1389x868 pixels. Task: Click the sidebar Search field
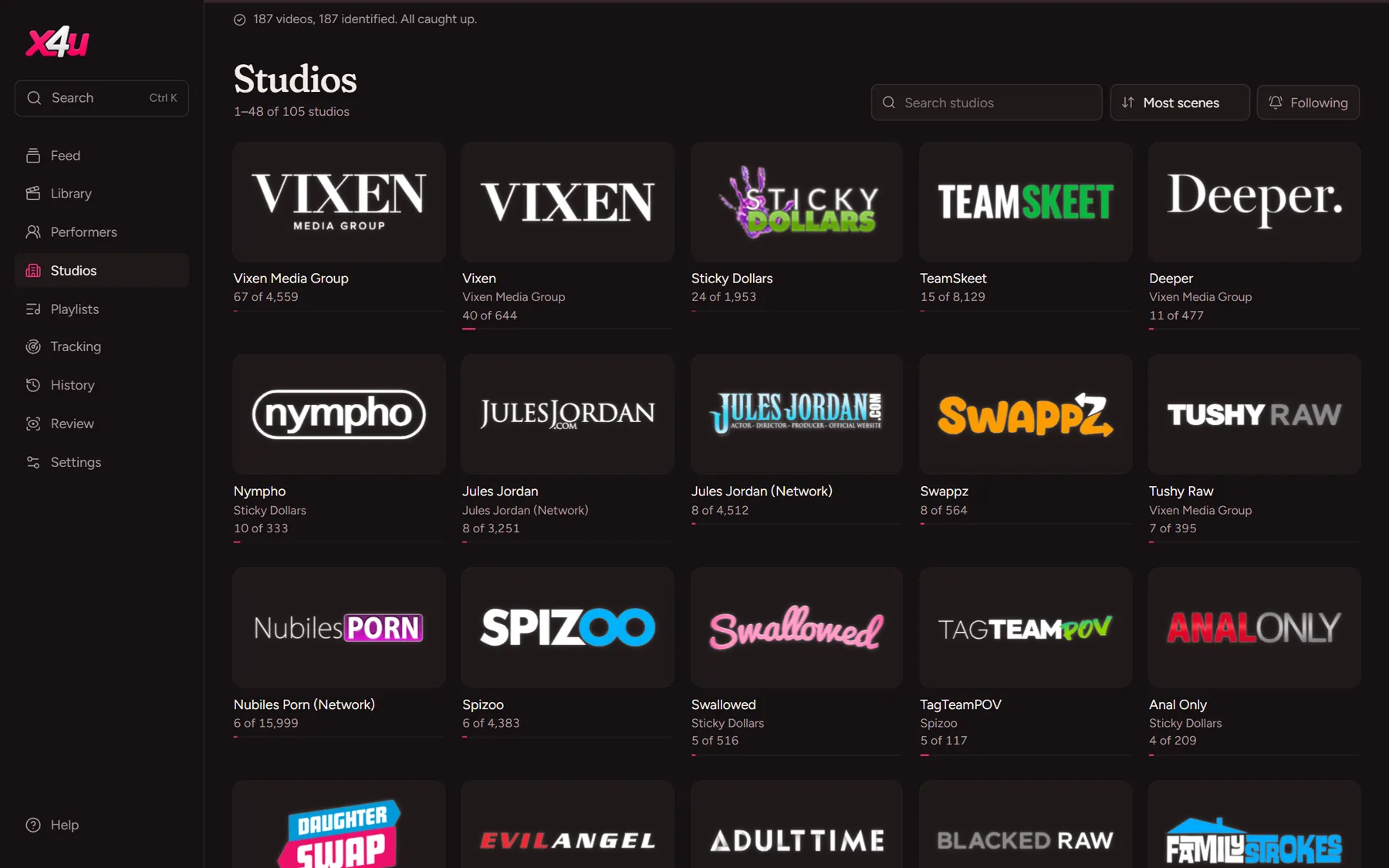(x=102, y=98)
